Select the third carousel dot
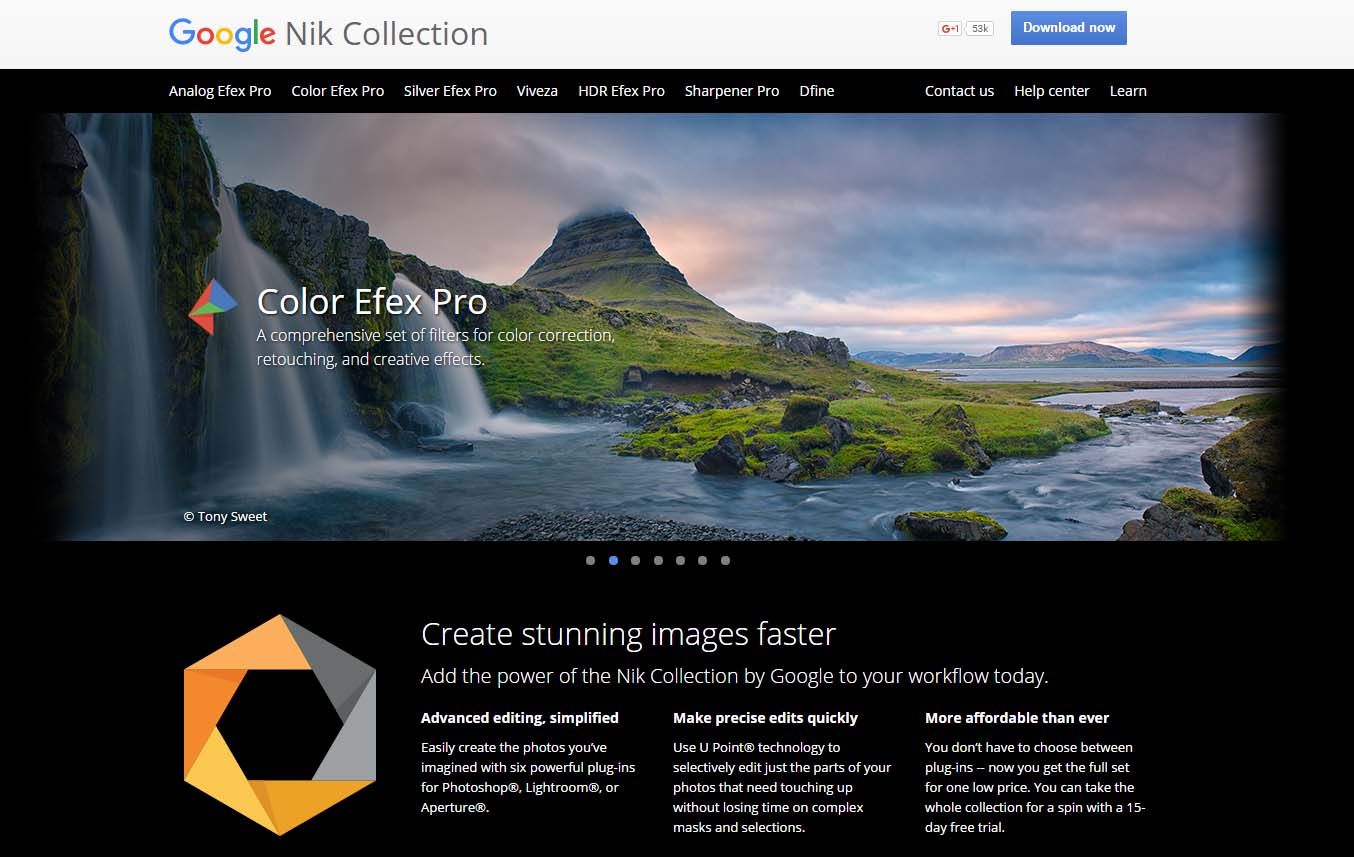This screenshot has width=1354, height=857. pyautogui.click(x=635, y=560)
